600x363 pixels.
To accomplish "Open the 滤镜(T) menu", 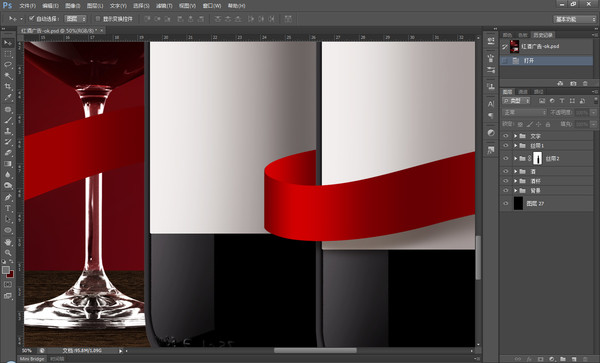I will coord(164,6).
